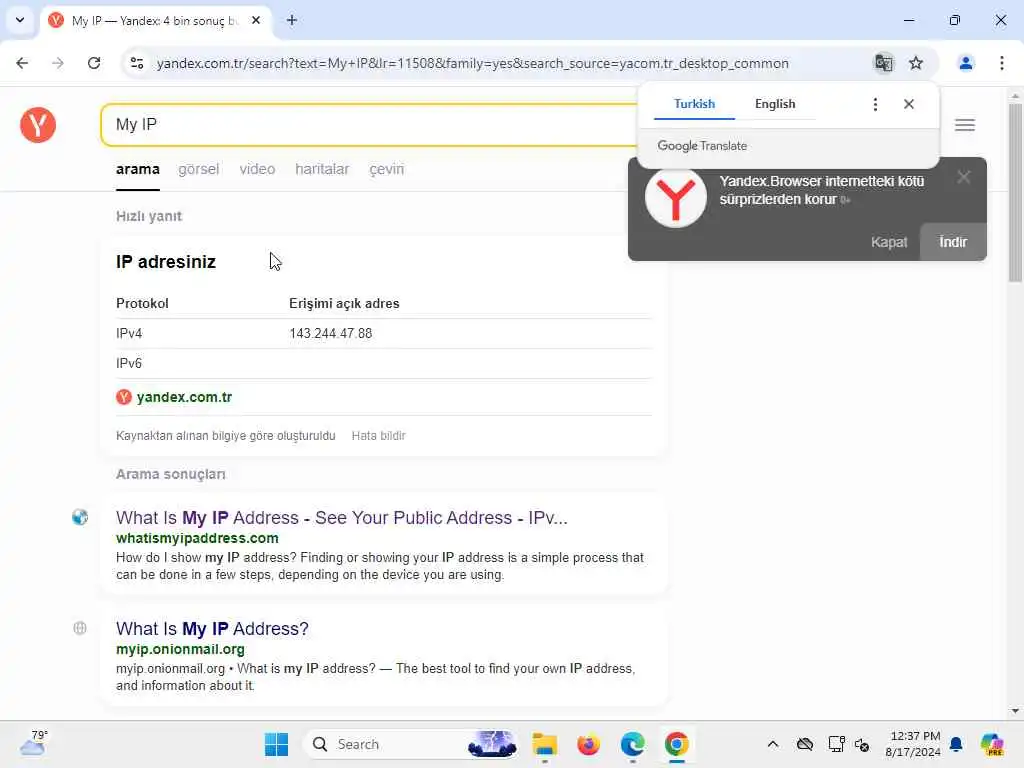Open the Windows Start menu
The width and height of the screenshot is (1024, 768).
pyautogui.click(x=276, y=744)
